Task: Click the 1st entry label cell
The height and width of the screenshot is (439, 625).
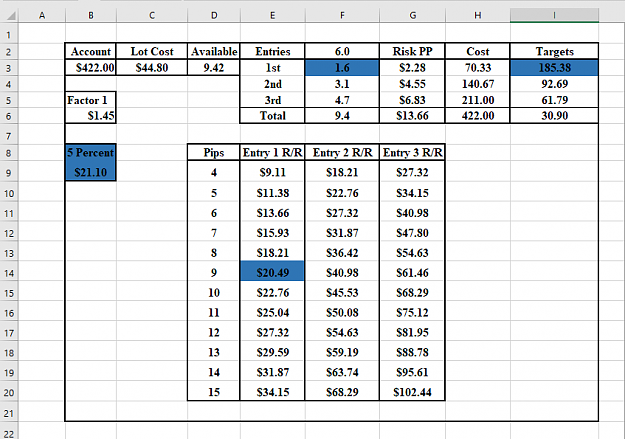Action: [x=273, y=68]
